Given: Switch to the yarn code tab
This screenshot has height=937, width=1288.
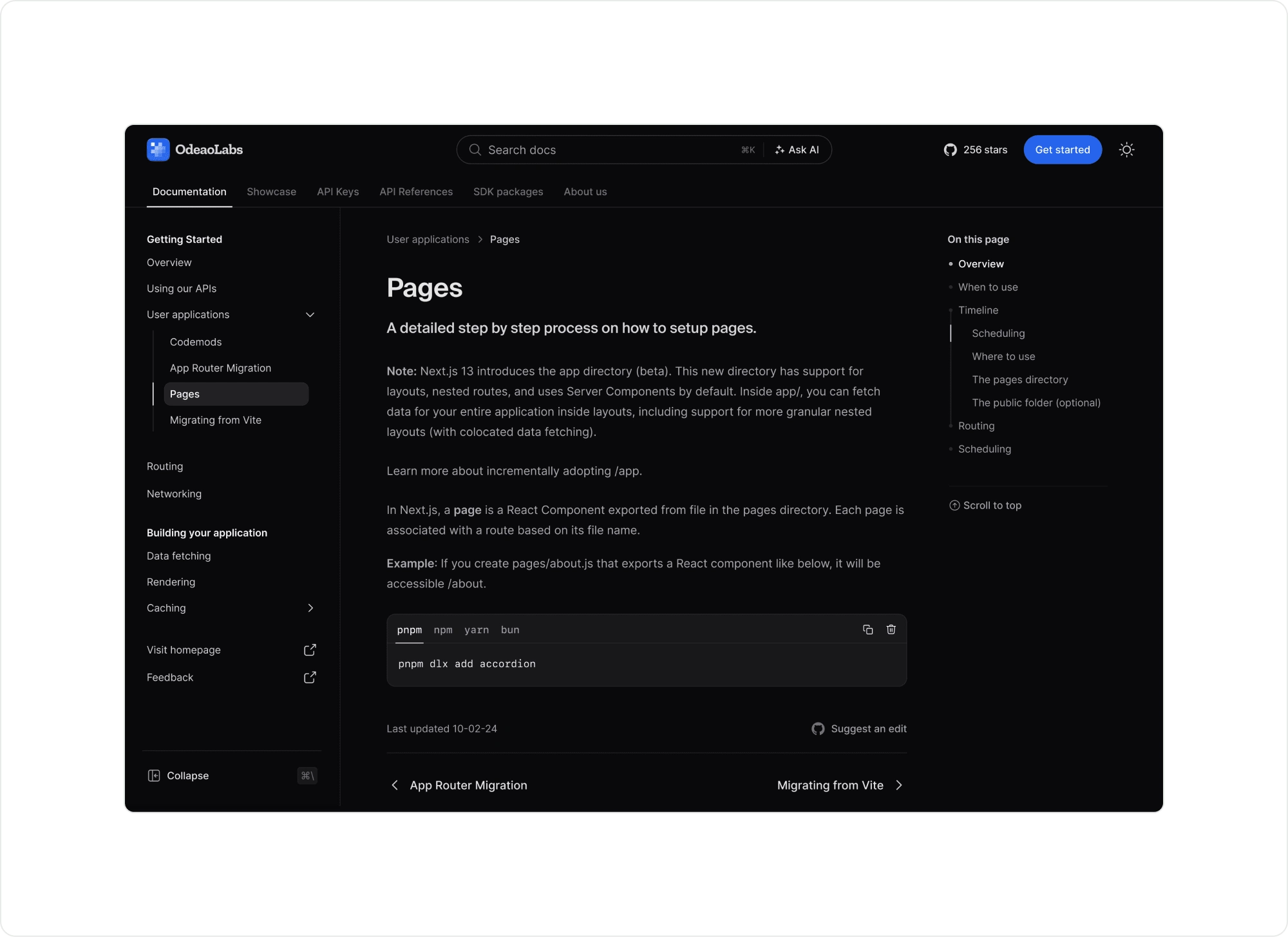Looking at the screenshot, I should [x=477, y=630].
